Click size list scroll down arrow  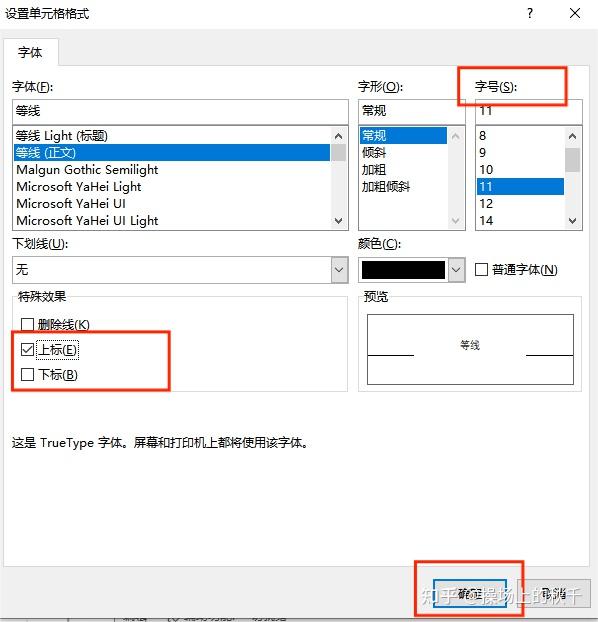(572, 221)
